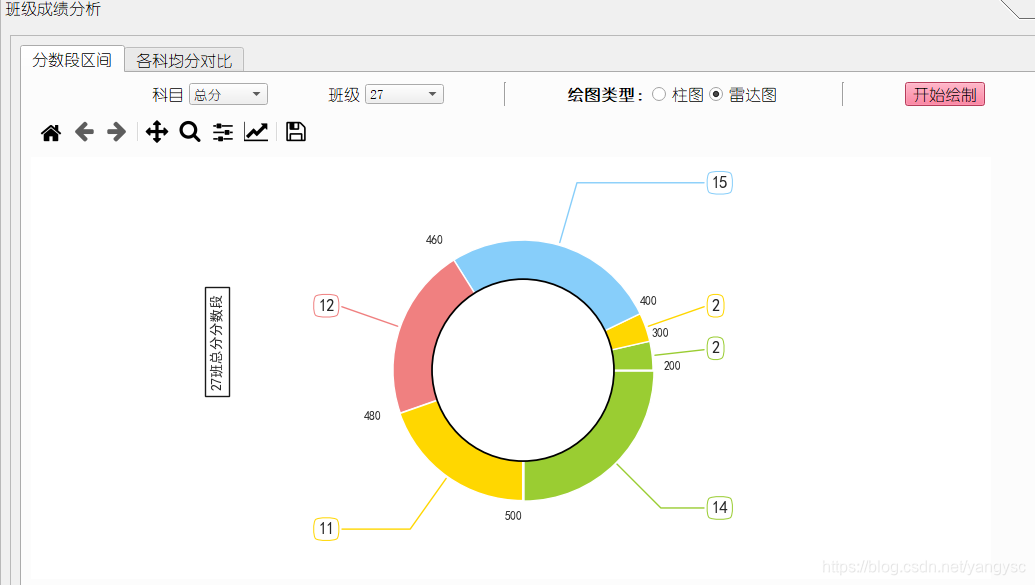The height and width of the screenshot is (585, 1035).
Task: Open the 班级 dropdown showing 27
Action: [404, 94]
